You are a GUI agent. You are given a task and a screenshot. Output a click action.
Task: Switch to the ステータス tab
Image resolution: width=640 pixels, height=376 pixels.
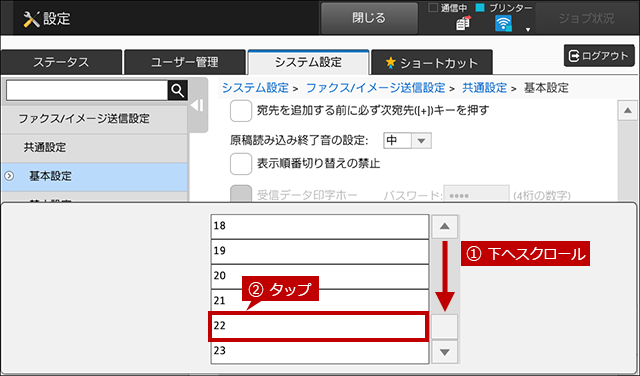coord(61,62)
